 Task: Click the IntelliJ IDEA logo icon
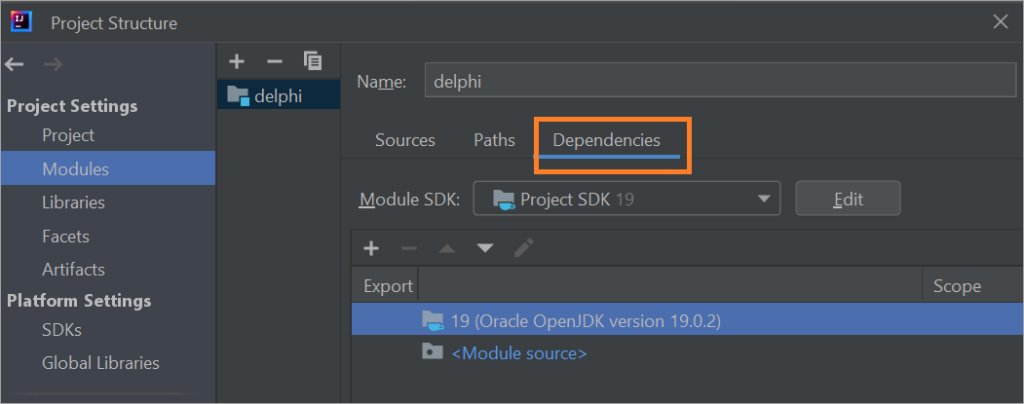tap(22, 22)
